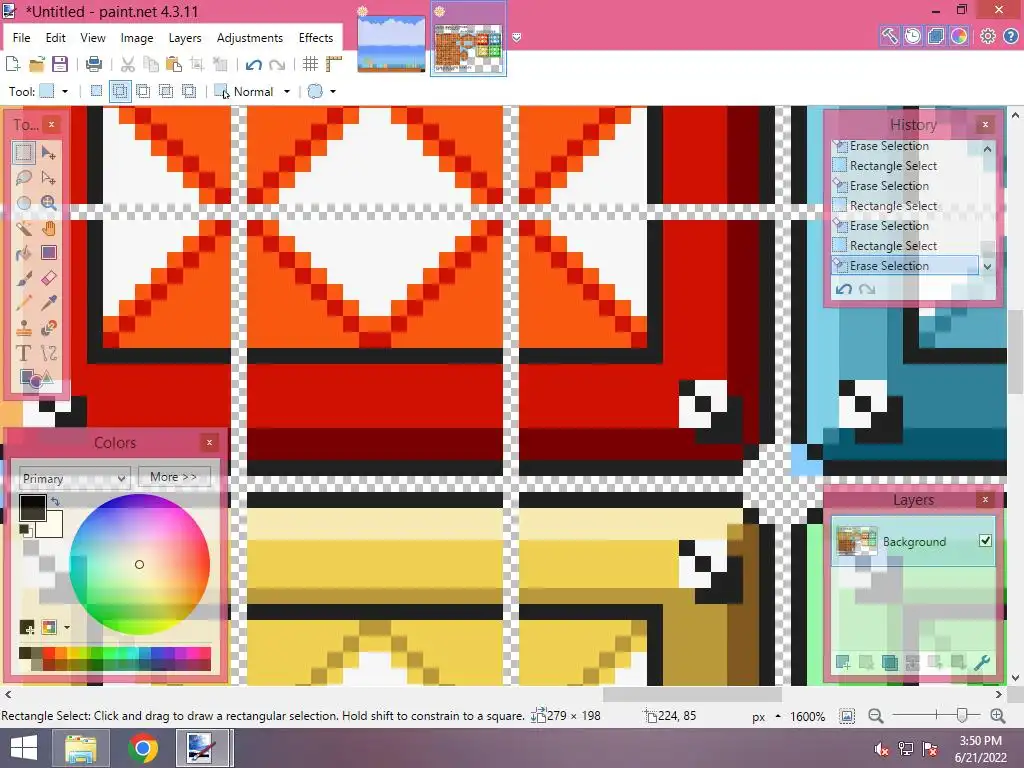Select the Pan hand tool
This screenshot has width=1024, height=768.
(x=48, y=228)
